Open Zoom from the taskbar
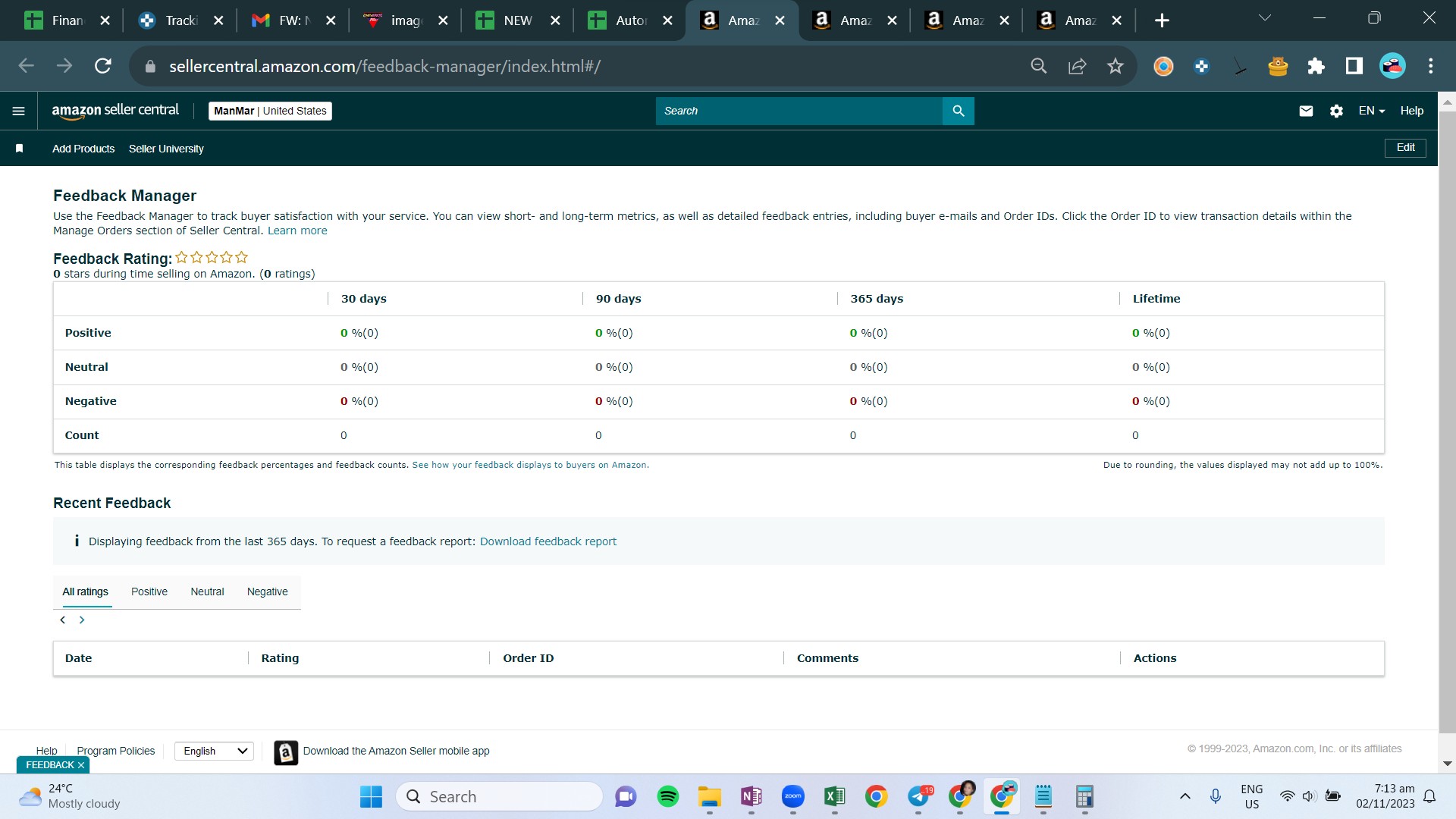This screenshot has width=1456, height=819. pyautogui.click(x=793, y=797)
